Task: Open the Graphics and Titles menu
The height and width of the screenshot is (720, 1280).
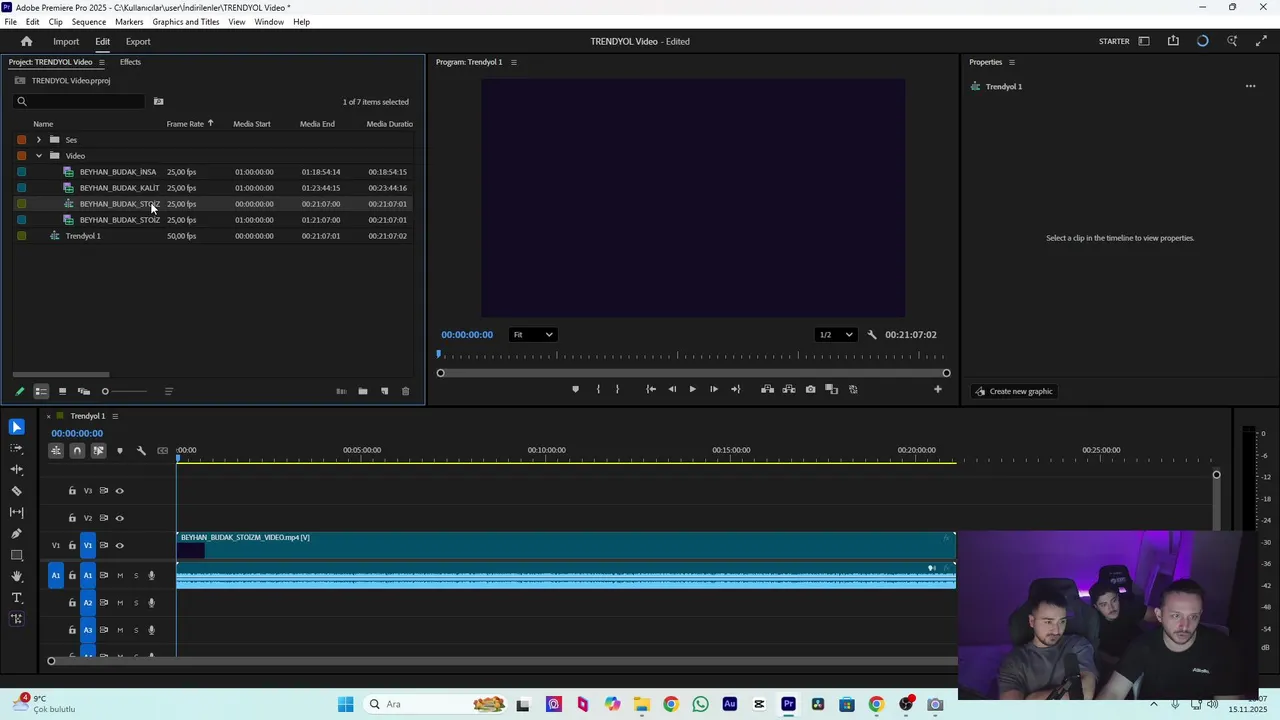Action: coord(186,22)
